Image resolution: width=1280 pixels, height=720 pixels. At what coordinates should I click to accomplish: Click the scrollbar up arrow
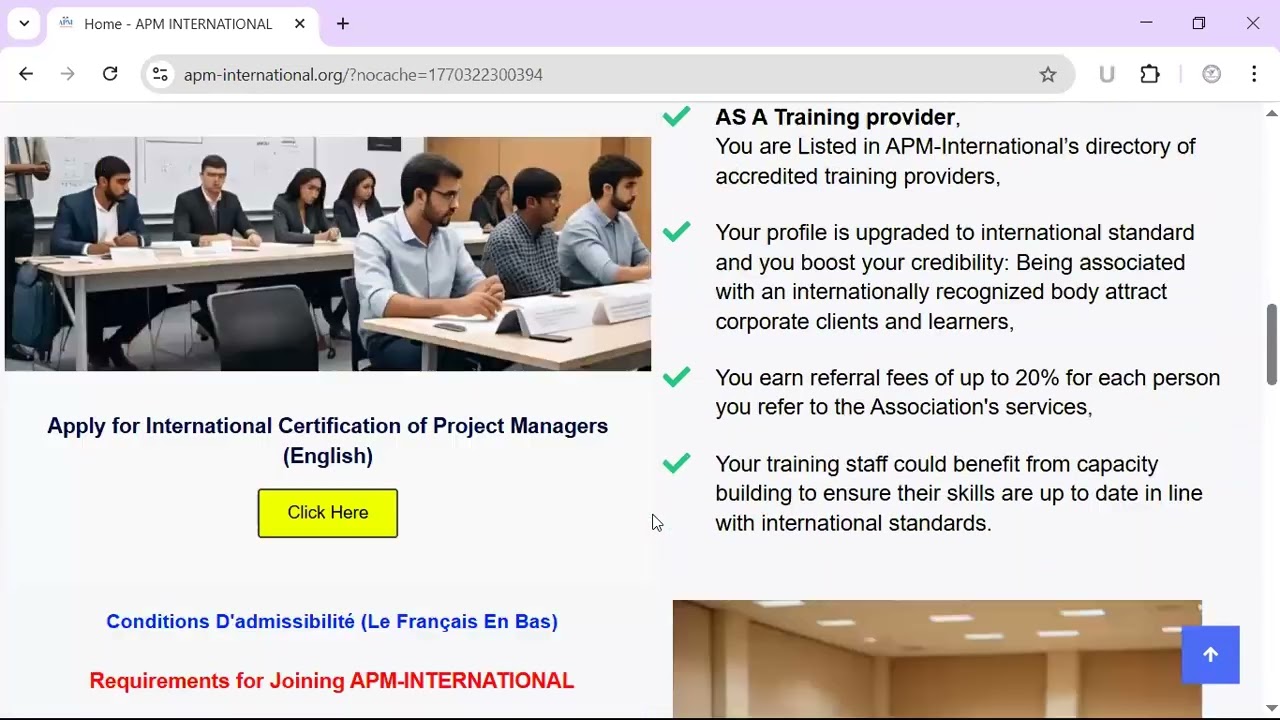point(1272,113)
